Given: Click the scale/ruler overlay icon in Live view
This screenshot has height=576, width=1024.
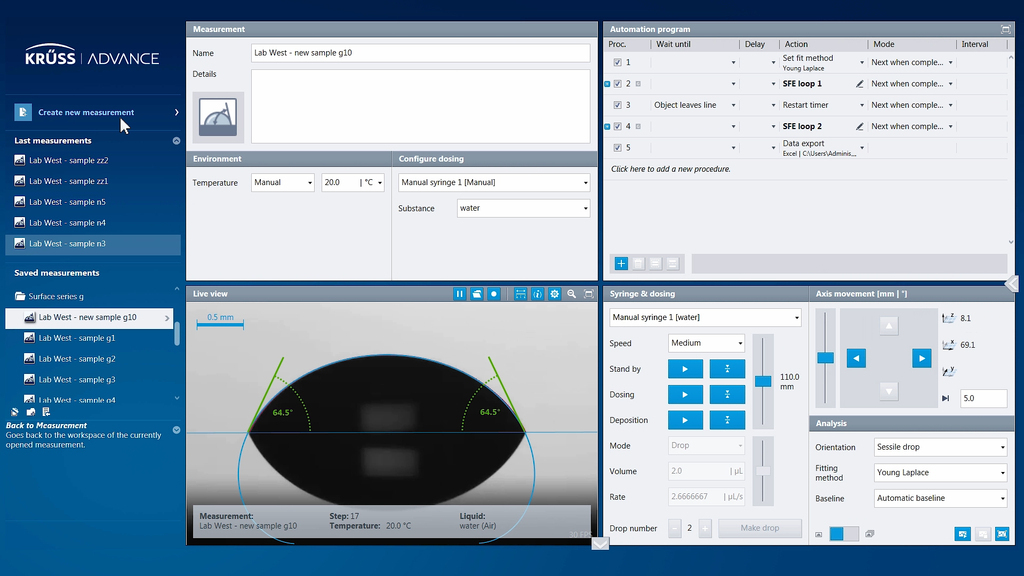Looking at the screenshot, I should coord(520,293).
